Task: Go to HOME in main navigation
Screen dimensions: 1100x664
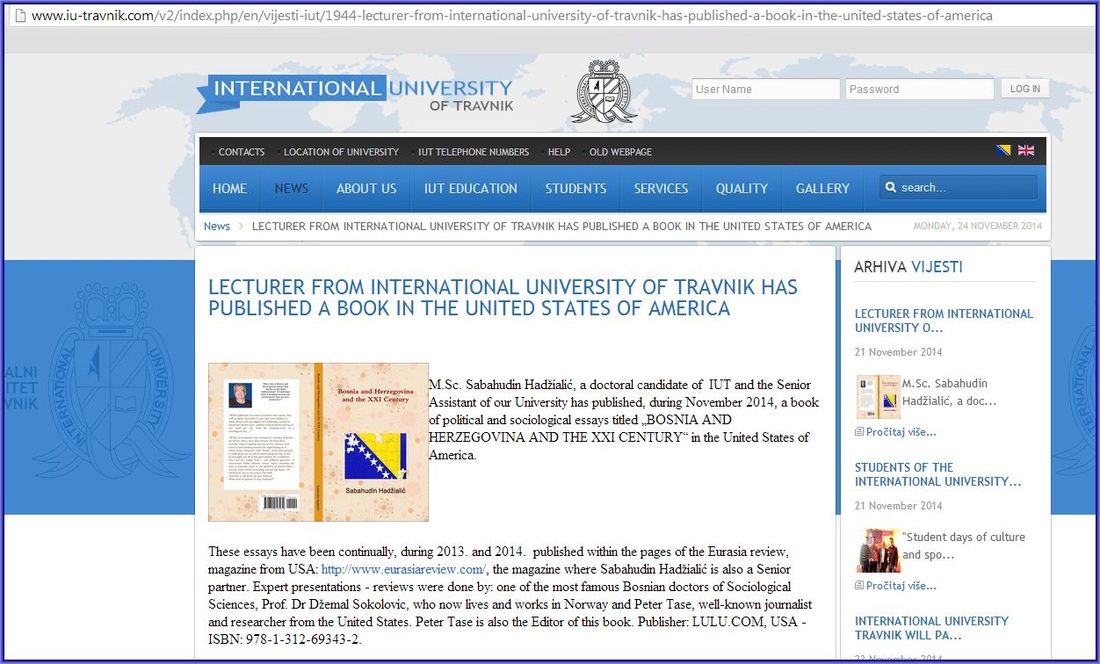Action: [x=229, y=189]
